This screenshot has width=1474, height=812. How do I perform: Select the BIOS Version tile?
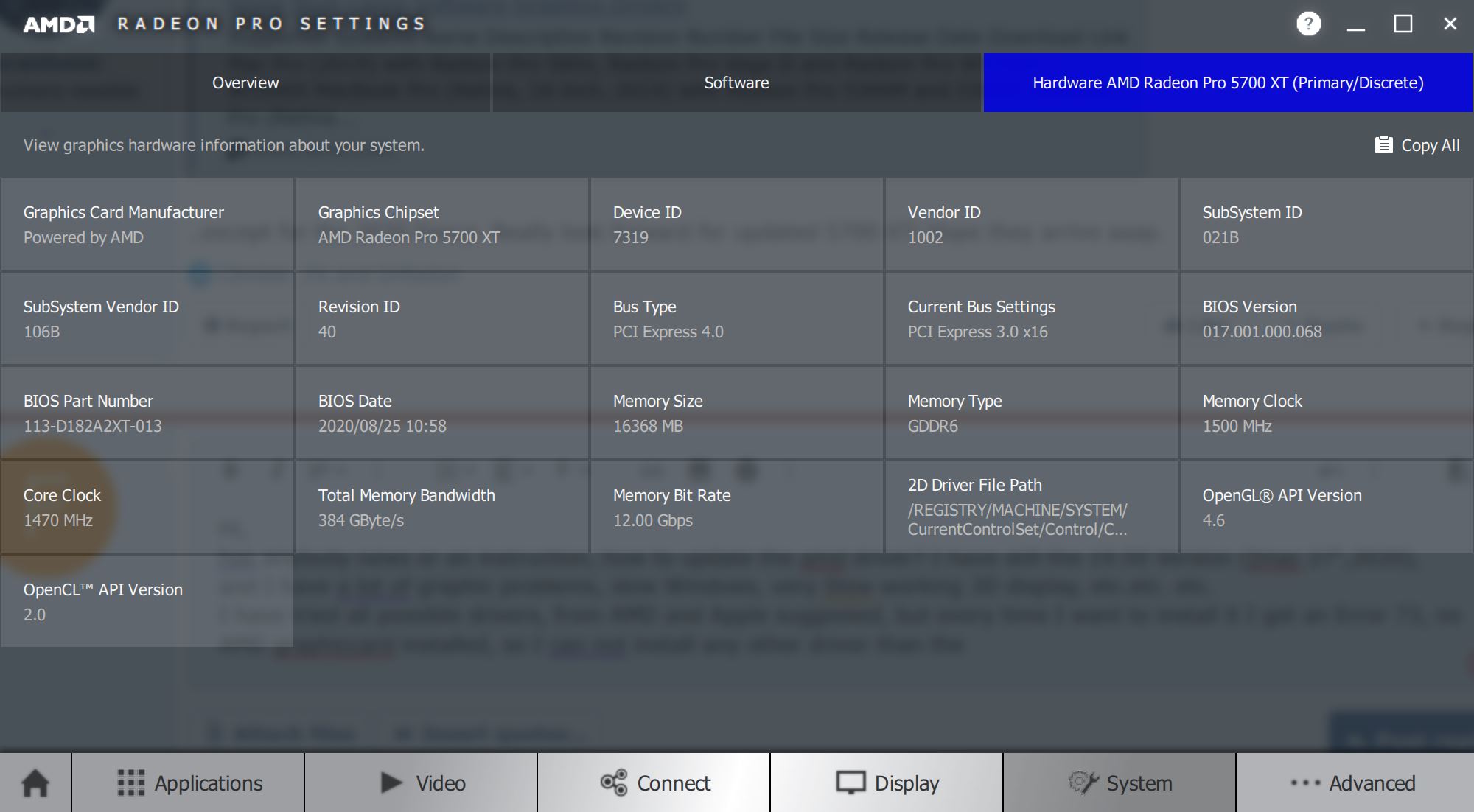pyautogui.click(x=1326, y=318)
